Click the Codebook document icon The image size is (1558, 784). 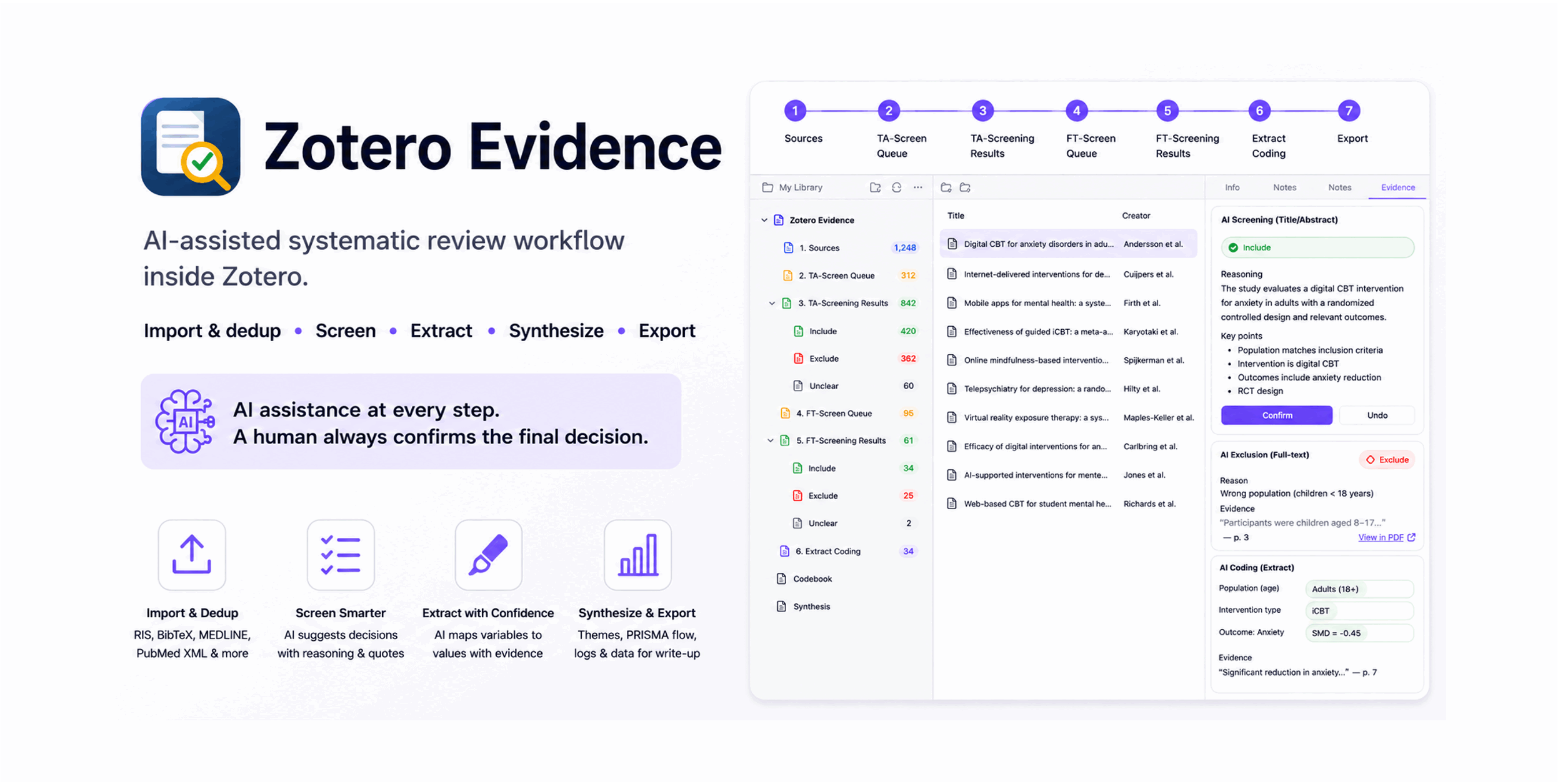(x=781, y=578)
